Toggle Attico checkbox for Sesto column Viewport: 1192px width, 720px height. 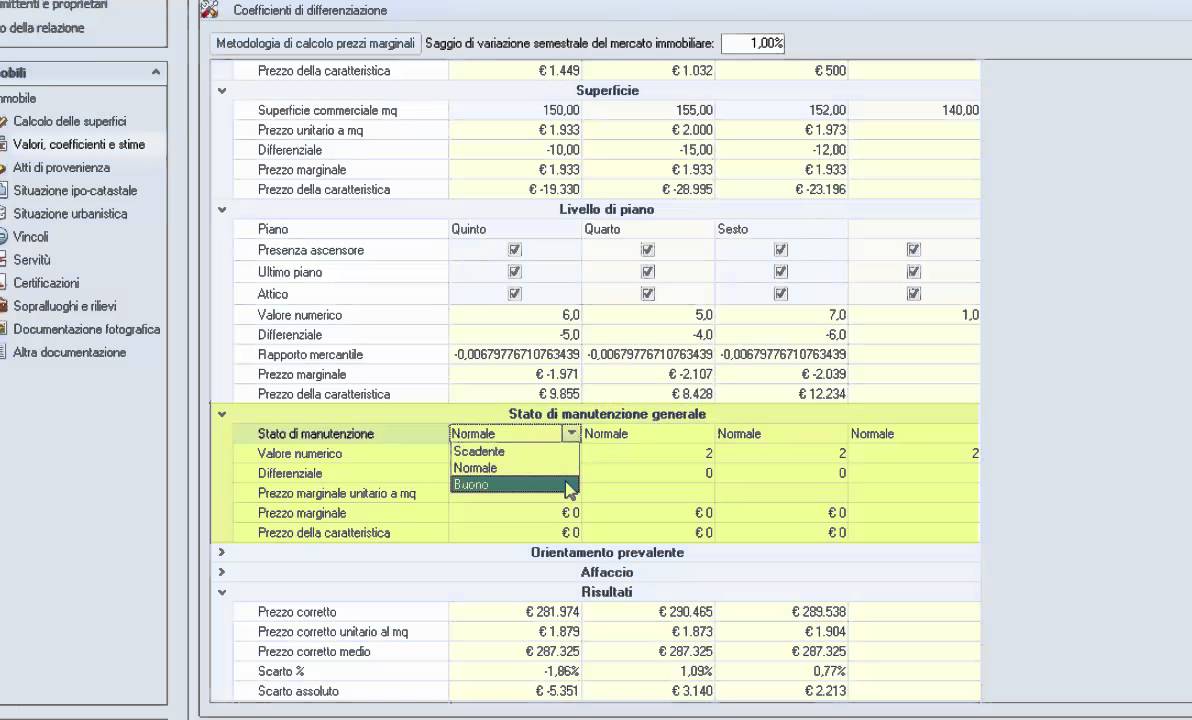[x=781, y=293]
